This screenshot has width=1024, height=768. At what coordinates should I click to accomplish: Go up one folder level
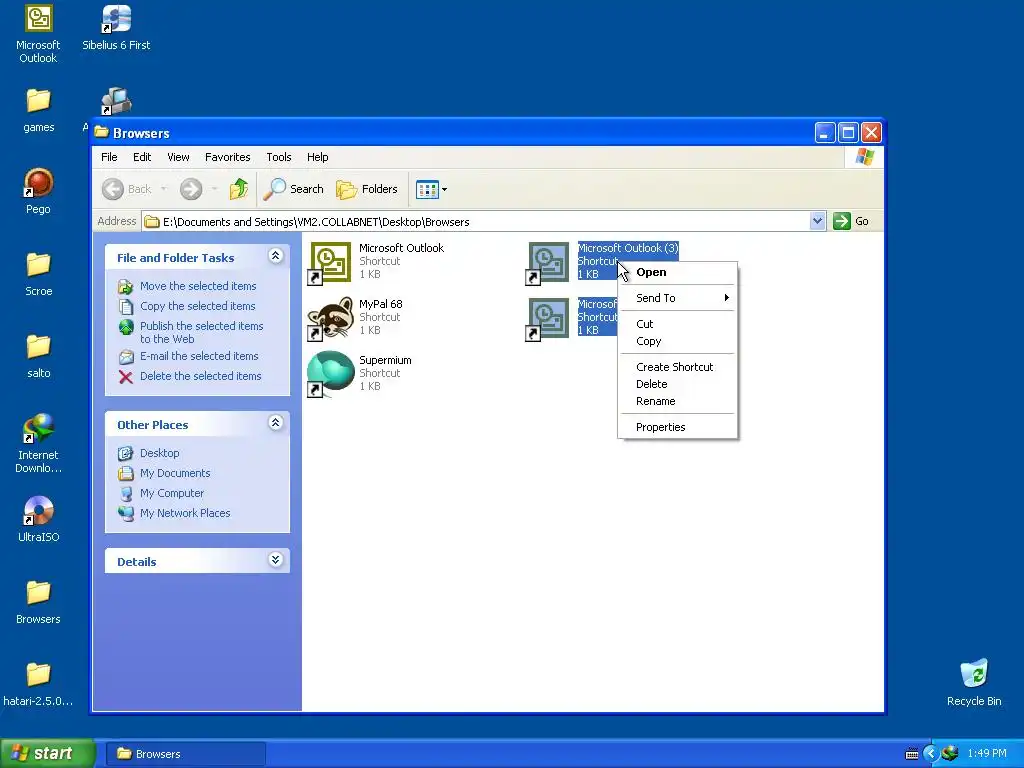click(239, 189)
